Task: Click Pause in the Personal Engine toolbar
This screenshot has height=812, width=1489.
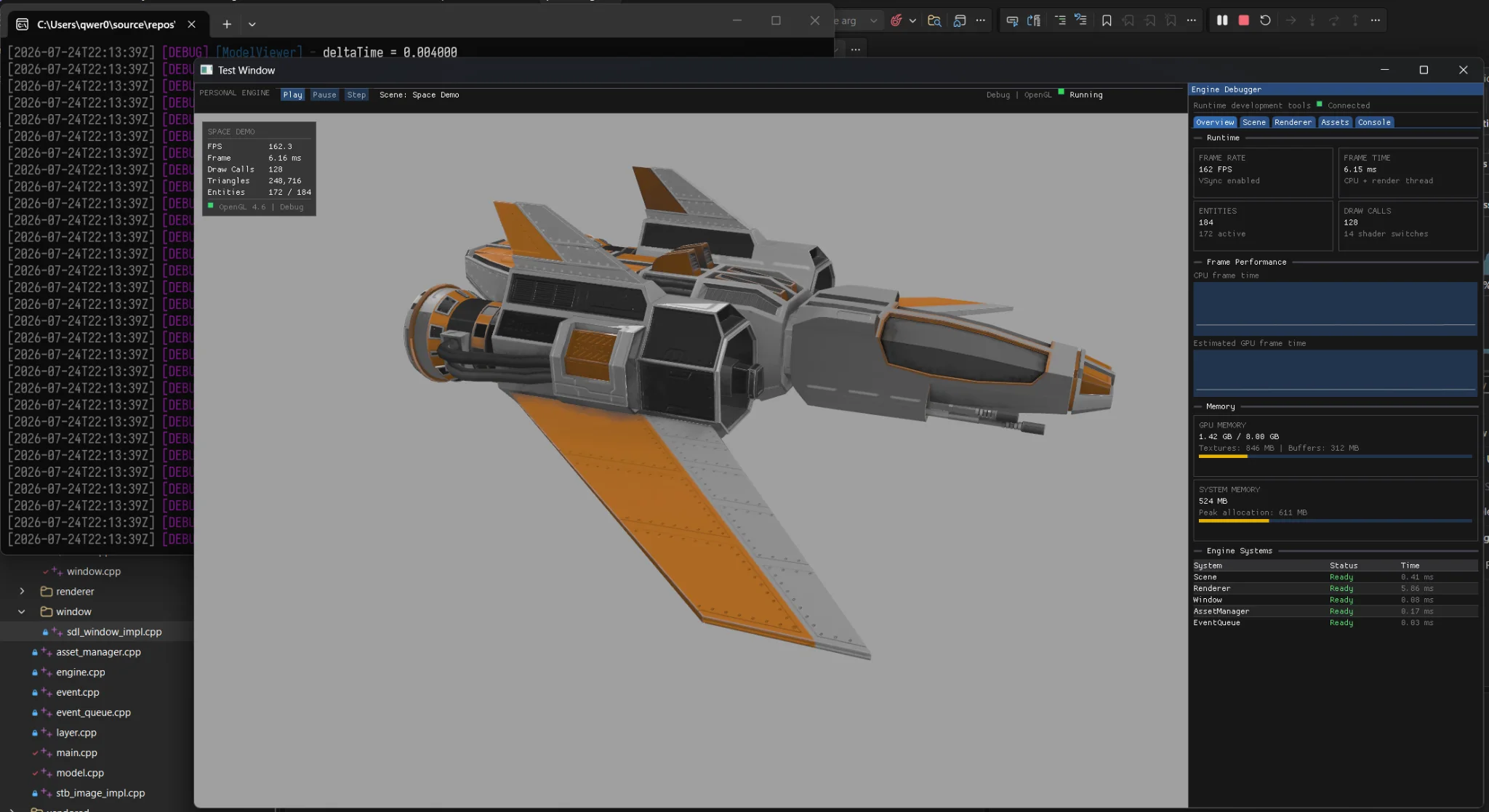Action: tap(324, 95)
